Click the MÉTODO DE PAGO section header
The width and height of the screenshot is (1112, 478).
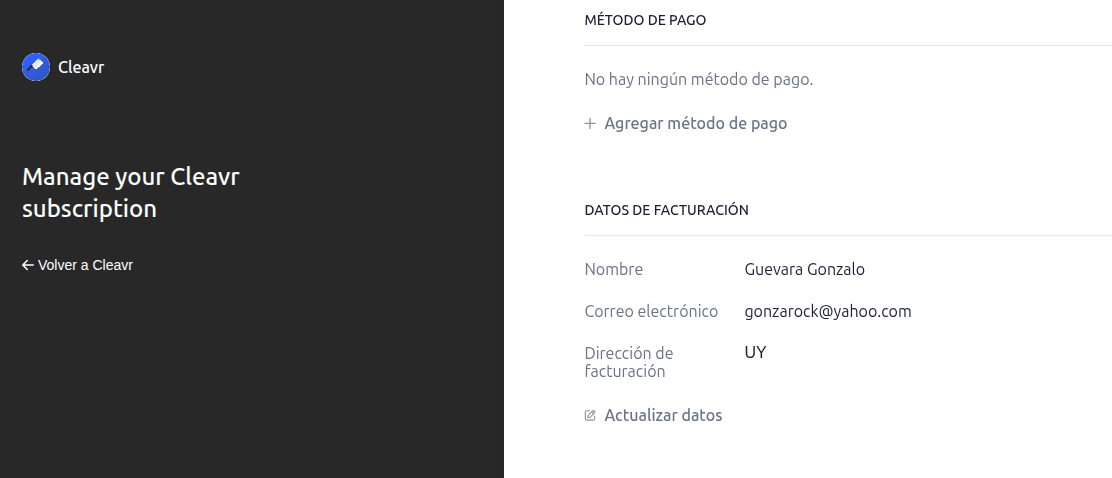click(645, 20)
